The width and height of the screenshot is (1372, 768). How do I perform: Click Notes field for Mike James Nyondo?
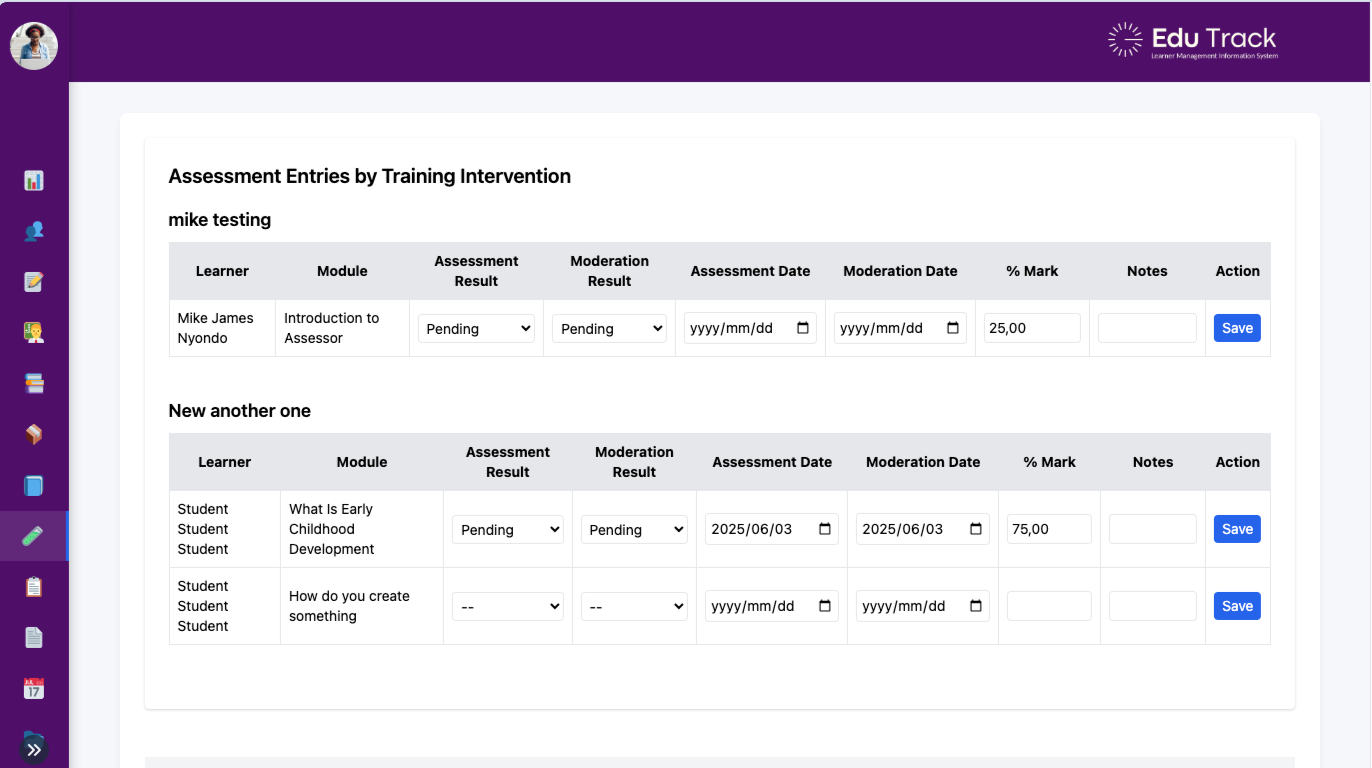point(1146,328)
